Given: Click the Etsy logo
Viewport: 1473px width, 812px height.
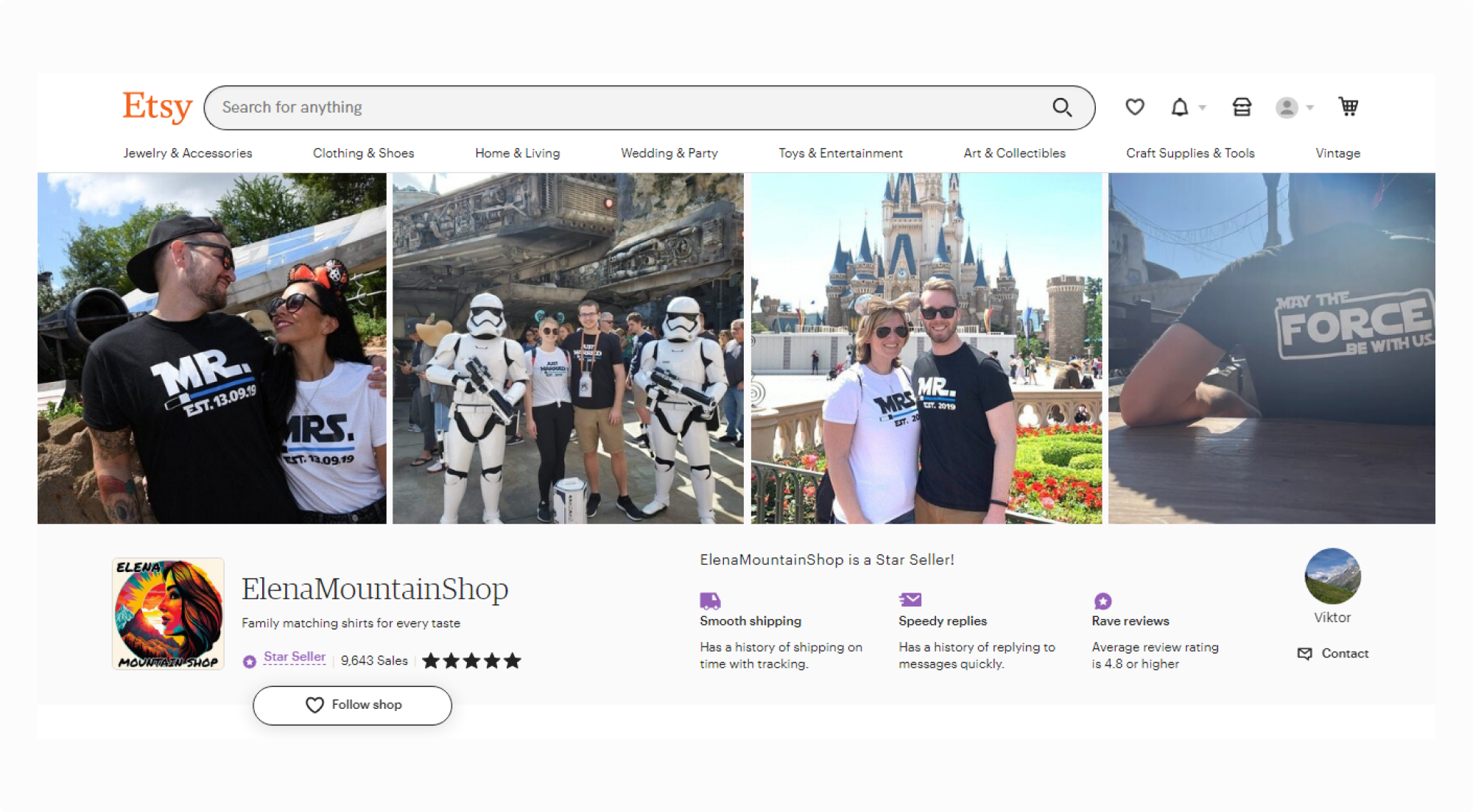Looking at the screenshot, I should [x=157, y=107].
